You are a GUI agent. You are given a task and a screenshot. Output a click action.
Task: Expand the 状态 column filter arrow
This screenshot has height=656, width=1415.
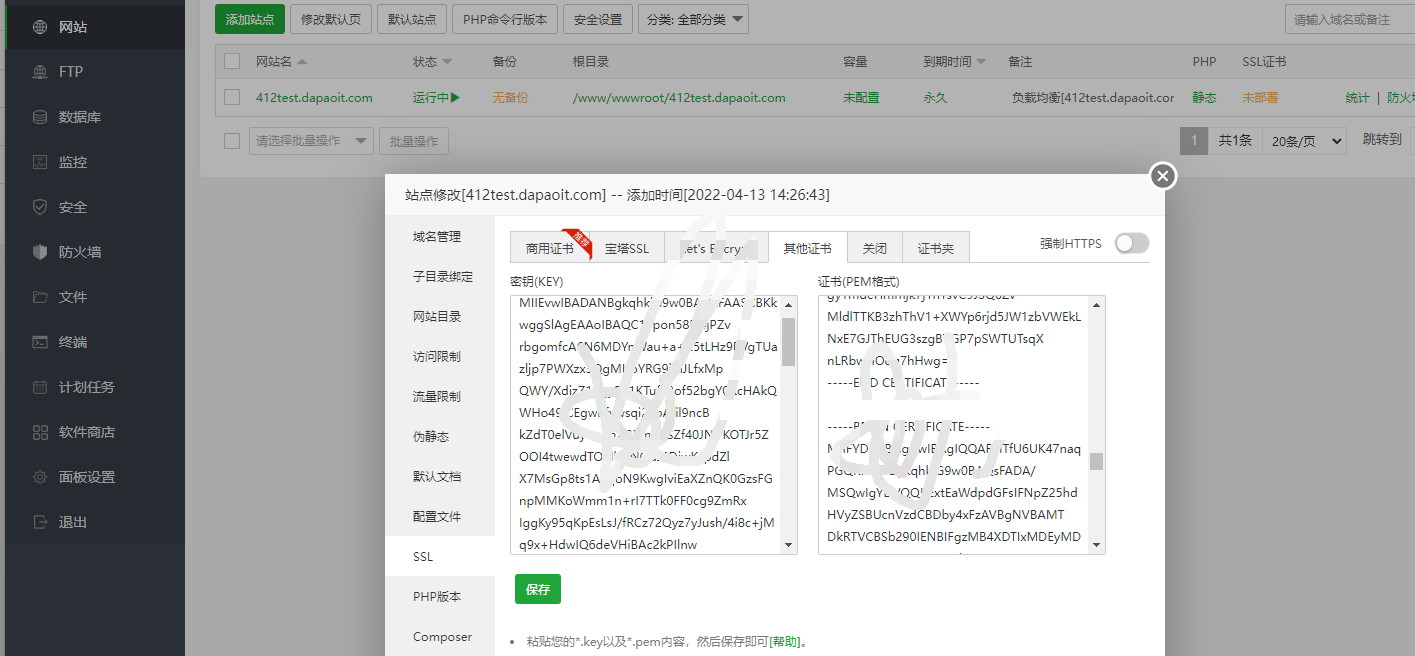pyautogui.click(x=447, y=62)
